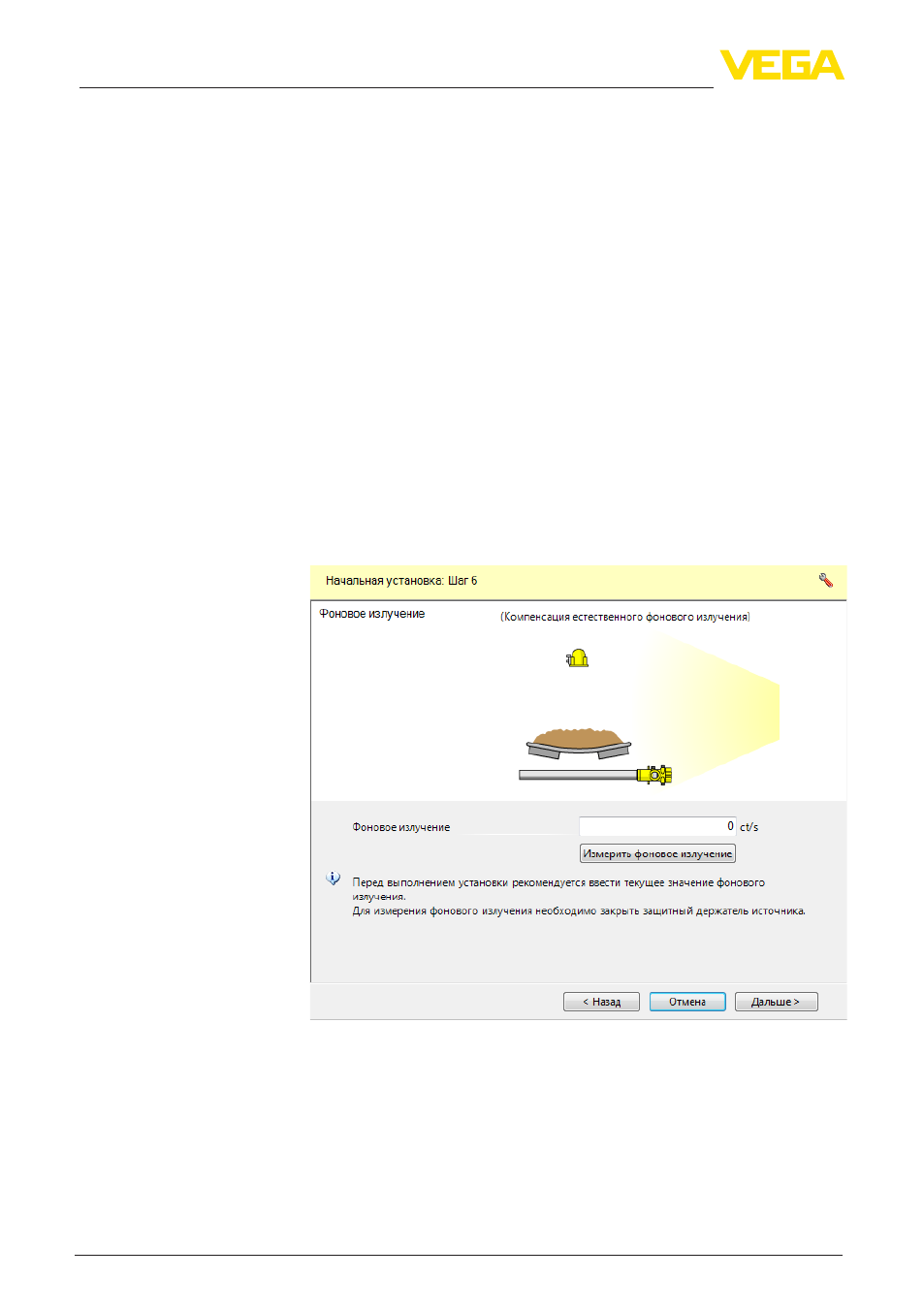Click the 'Начальная установка: Шаг 6' title
Screen dimensions: 924x1311
pos(401,581)
